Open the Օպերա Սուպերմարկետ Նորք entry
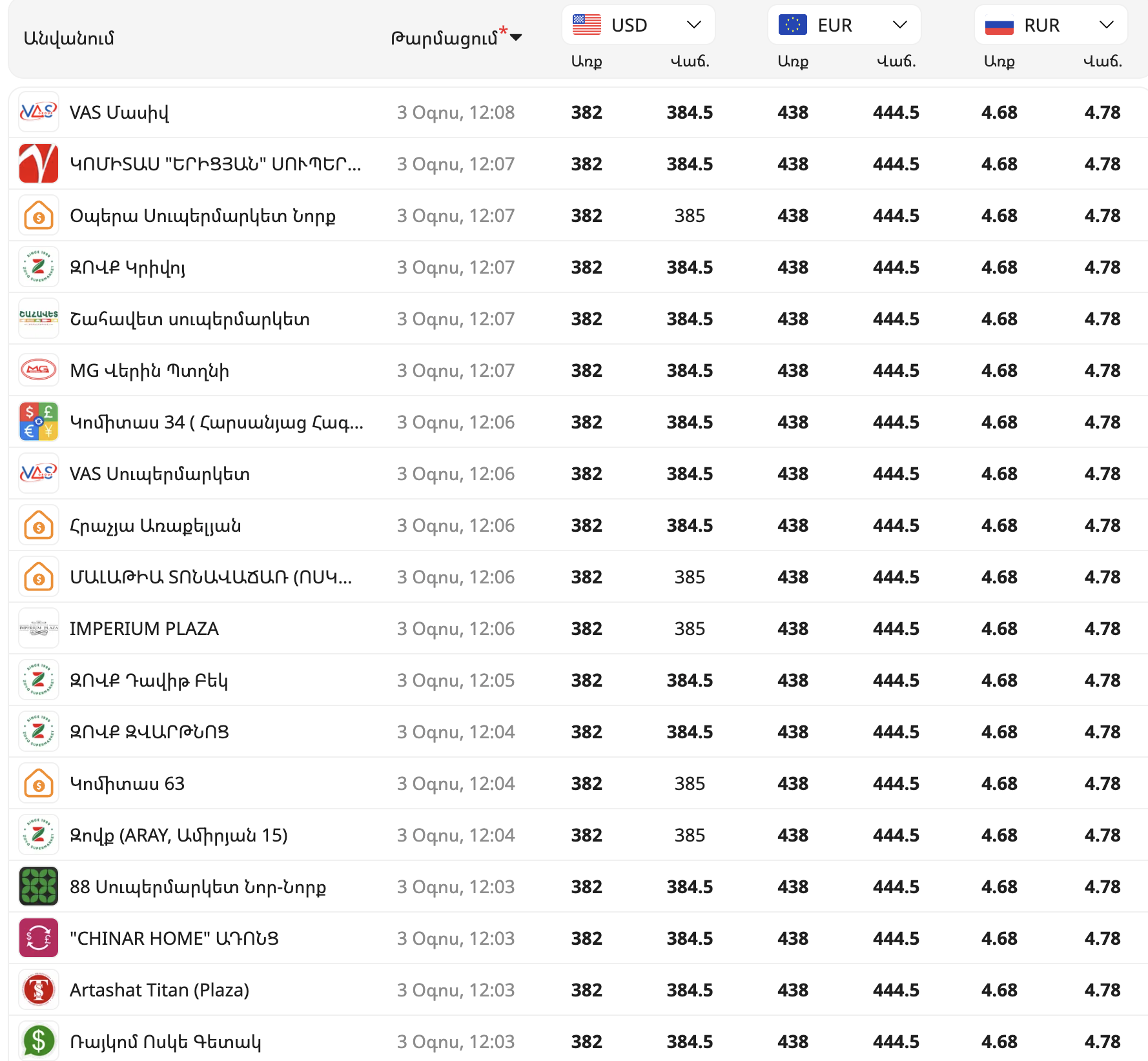This screenshot has height=1061, width=1148. [203, 216]
